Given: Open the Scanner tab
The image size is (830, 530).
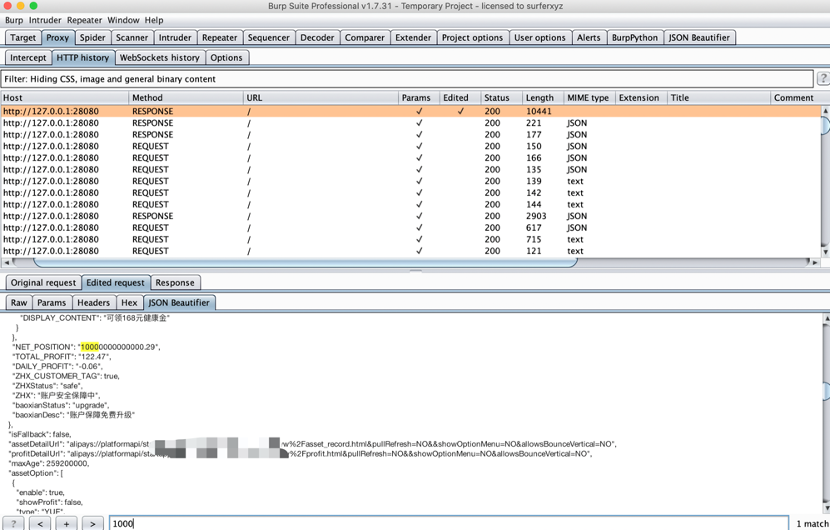Looking at the screenshot, I should (132, 38).
